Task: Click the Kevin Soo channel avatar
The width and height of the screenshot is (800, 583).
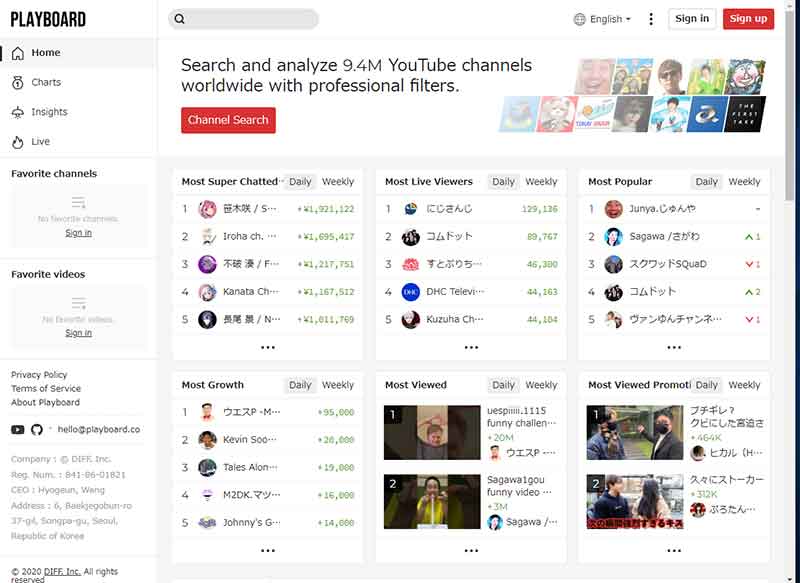Action: (207, 440)
